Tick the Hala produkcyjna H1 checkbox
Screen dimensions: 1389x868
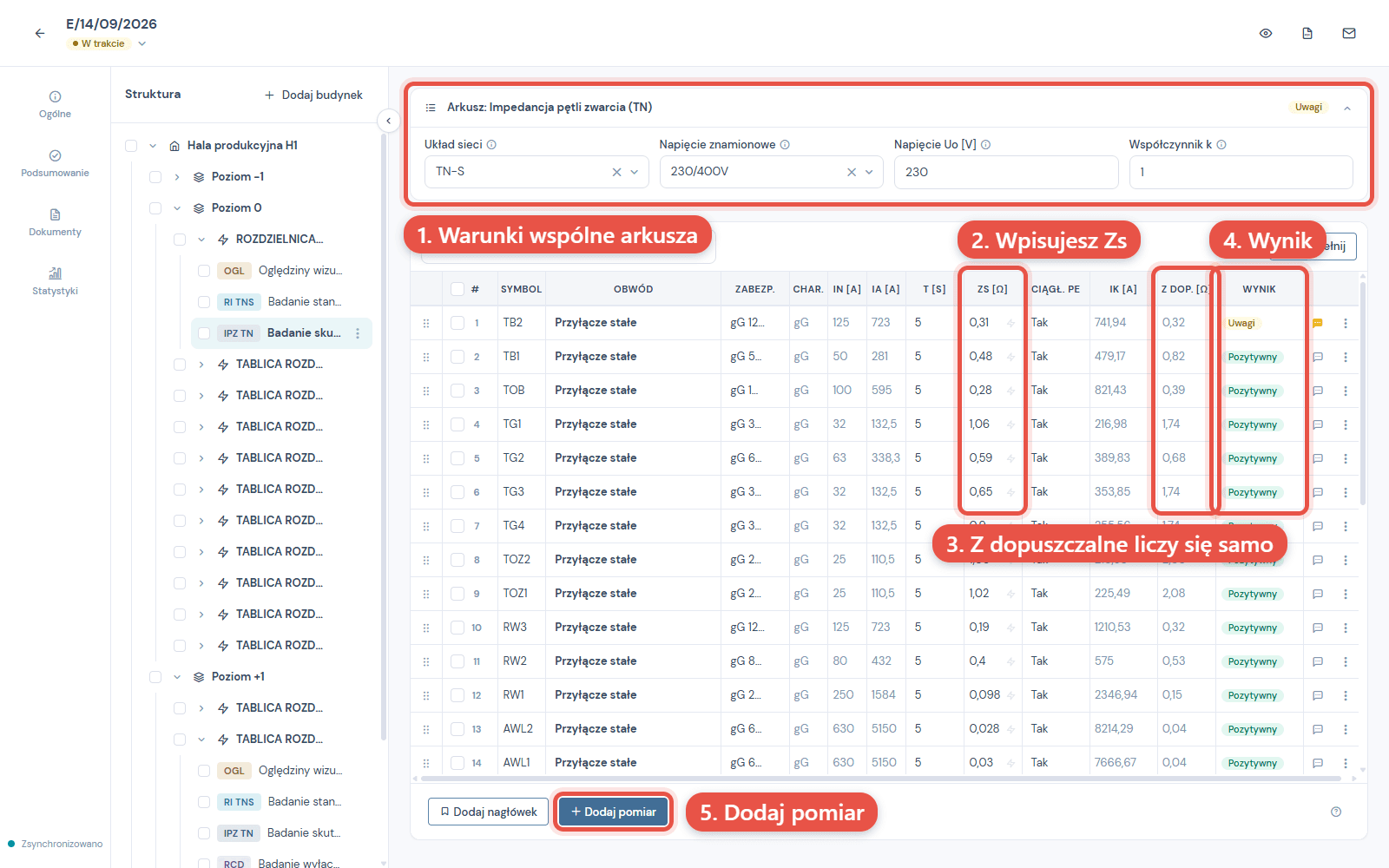point(131,146)
